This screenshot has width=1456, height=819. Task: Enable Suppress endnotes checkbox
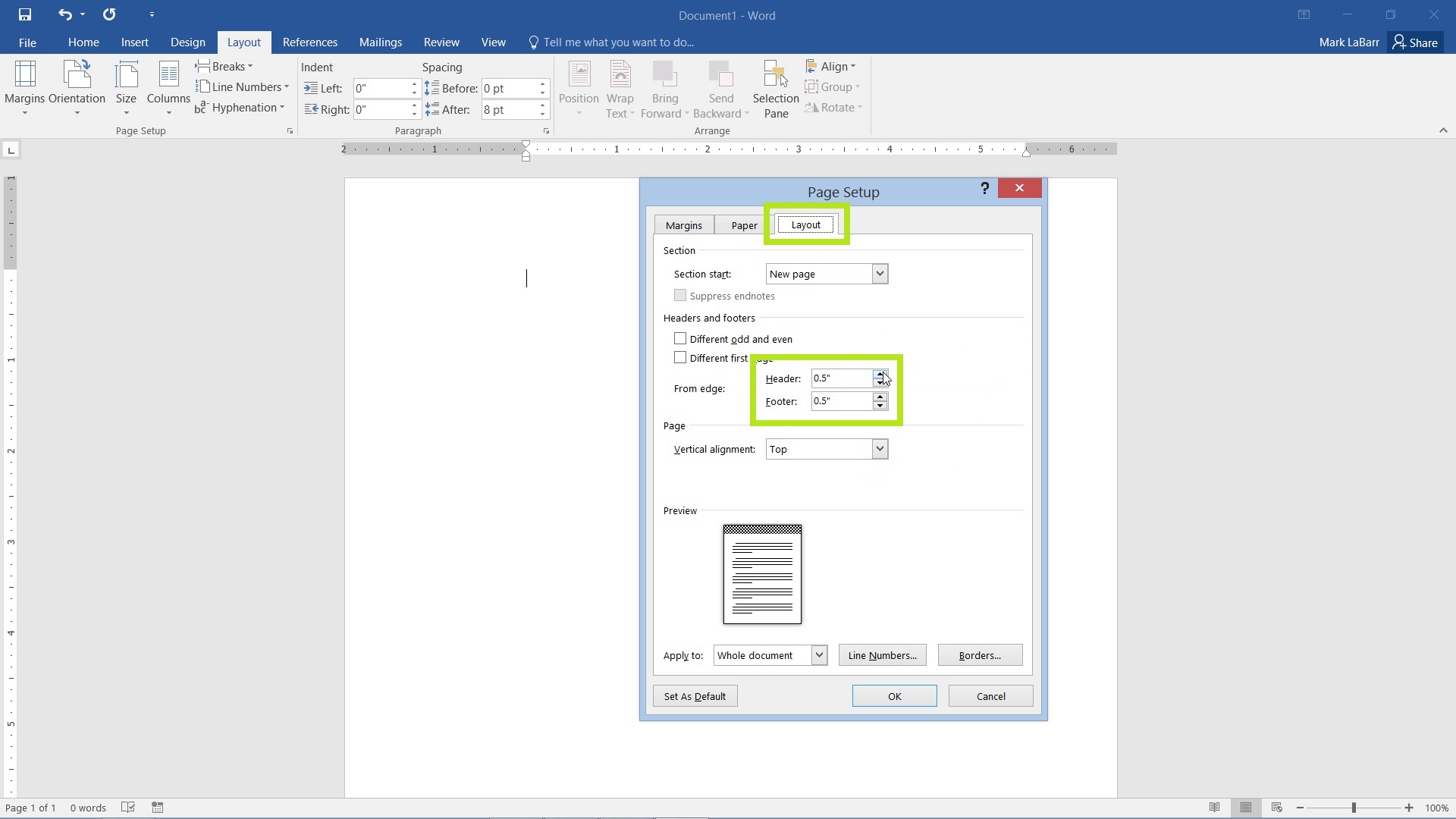click(681, 295)
